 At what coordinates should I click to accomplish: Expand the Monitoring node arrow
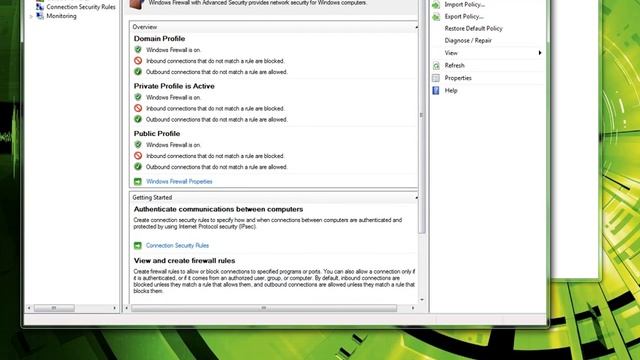coord(31,16)
